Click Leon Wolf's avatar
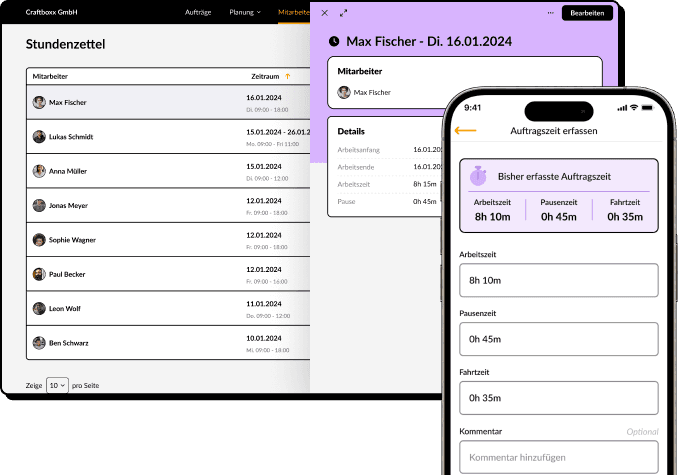Viewport: 680px width, 475px height. pos(39,308)
